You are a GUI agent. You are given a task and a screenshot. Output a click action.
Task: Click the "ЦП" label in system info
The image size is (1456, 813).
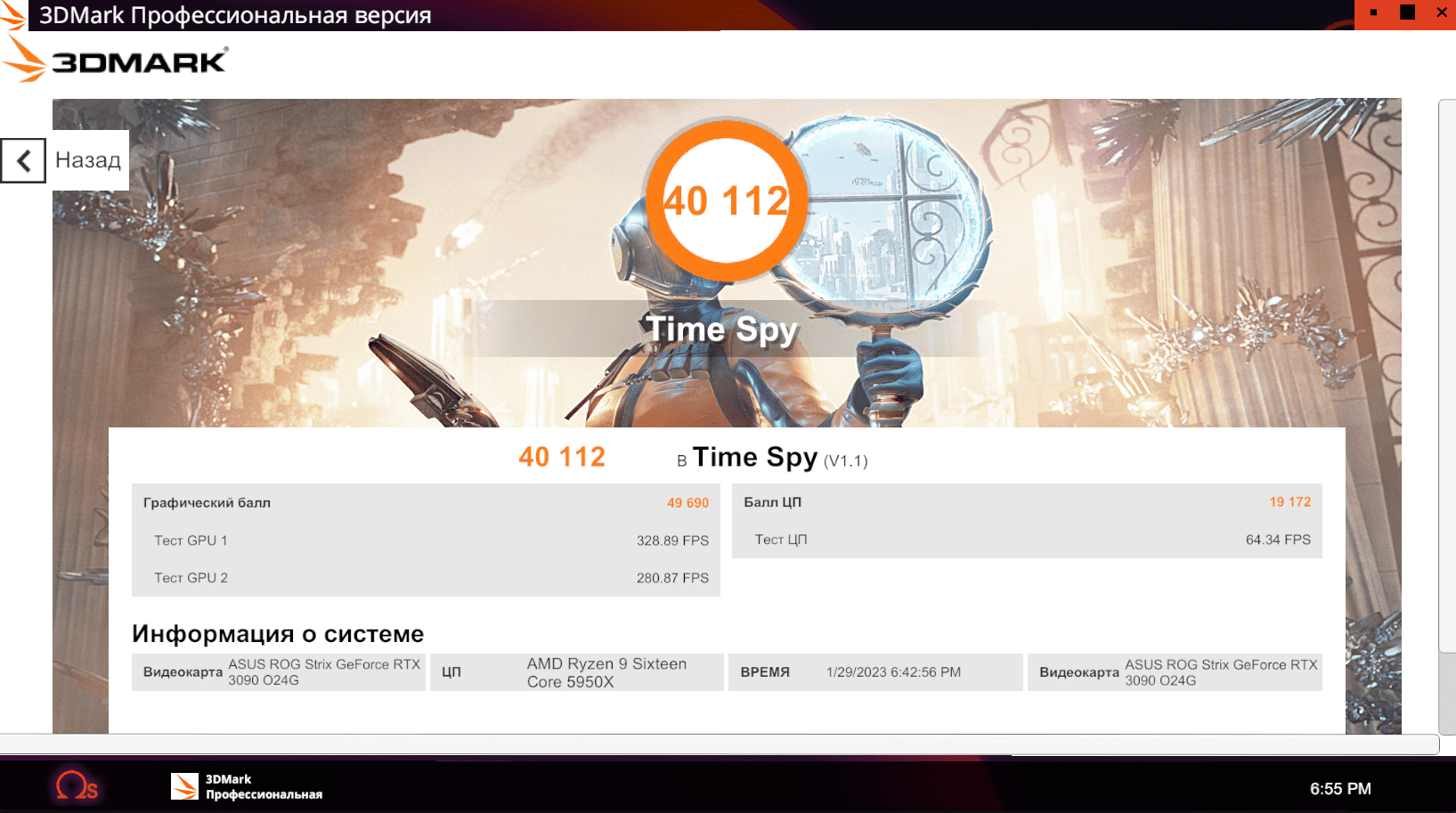(451, 672)
